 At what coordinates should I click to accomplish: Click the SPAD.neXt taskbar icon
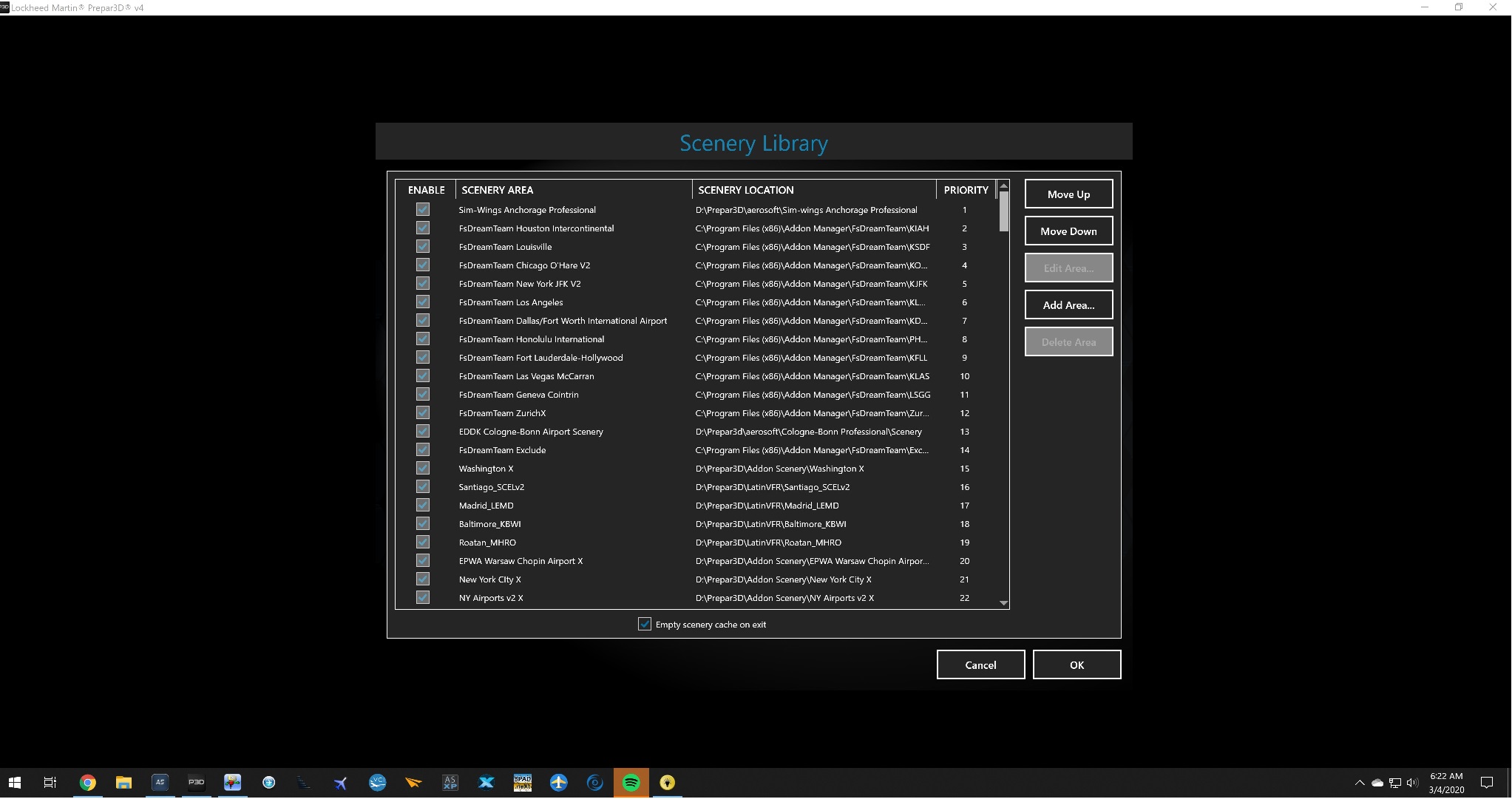(x=523, y=783)
